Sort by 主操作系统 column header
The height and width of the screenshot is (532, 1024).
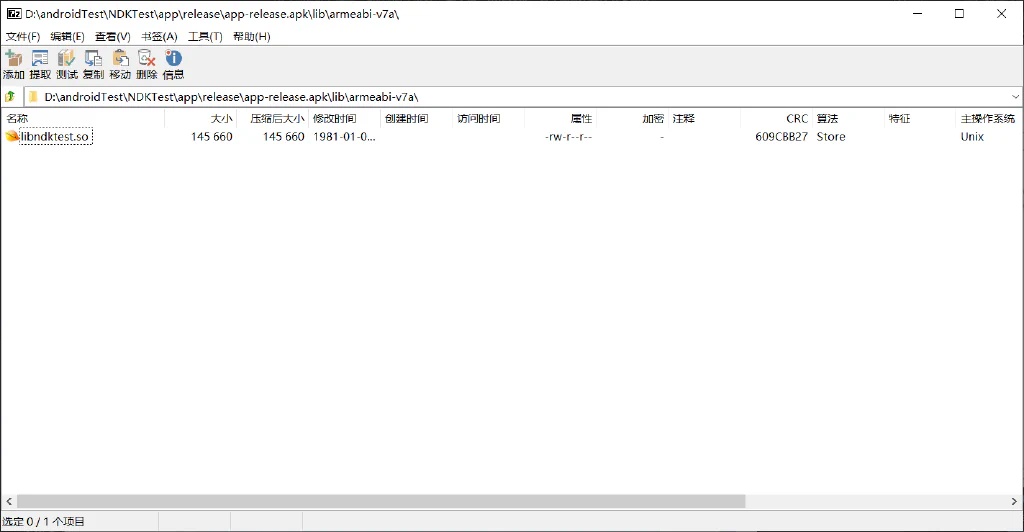(x=987, y=118)
